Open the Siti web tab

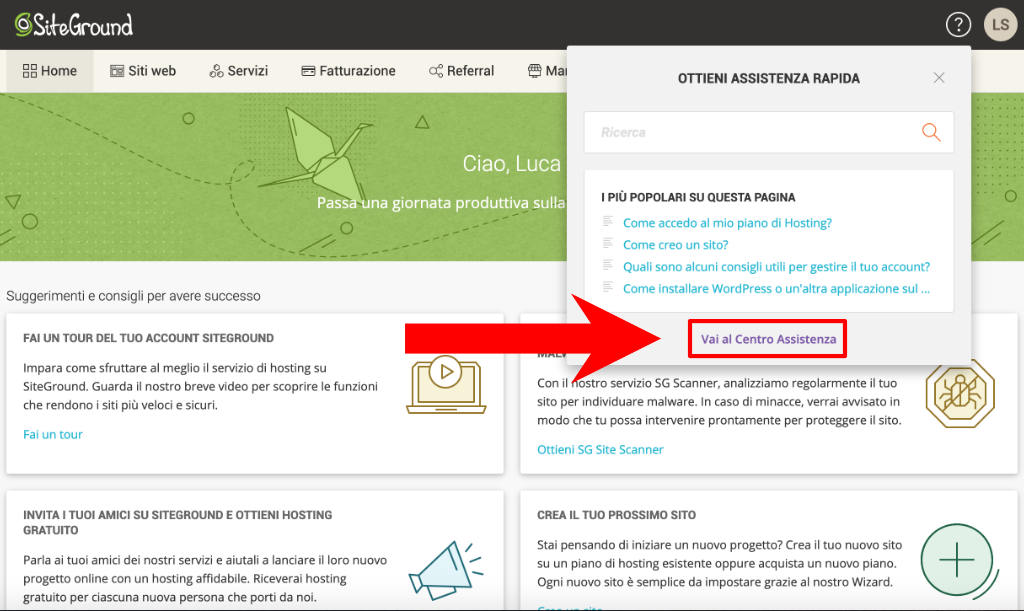pyautogui.click(x=143, y=70)
